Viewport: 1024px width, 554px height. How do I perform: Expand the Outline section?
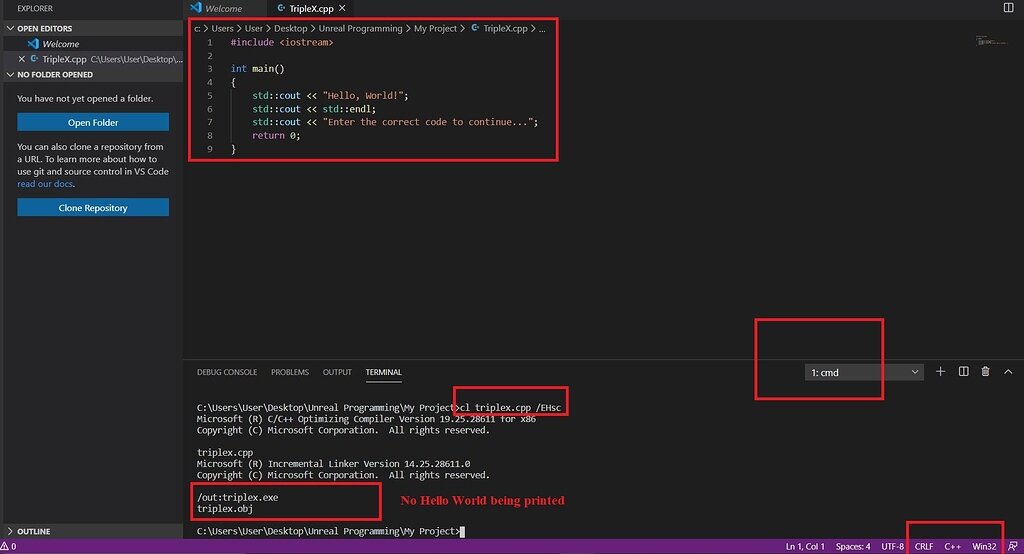(33, 531)
